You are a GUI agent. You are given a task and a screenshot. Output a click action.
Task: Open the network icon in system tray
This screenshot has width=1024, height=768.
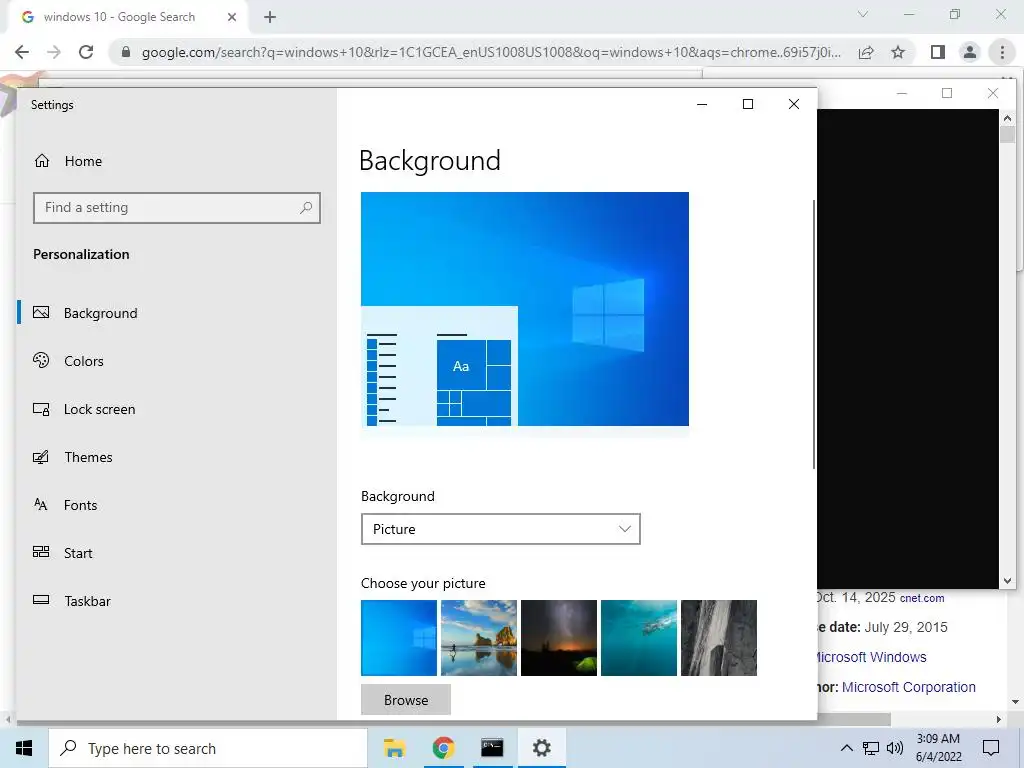tap(871, 748)
